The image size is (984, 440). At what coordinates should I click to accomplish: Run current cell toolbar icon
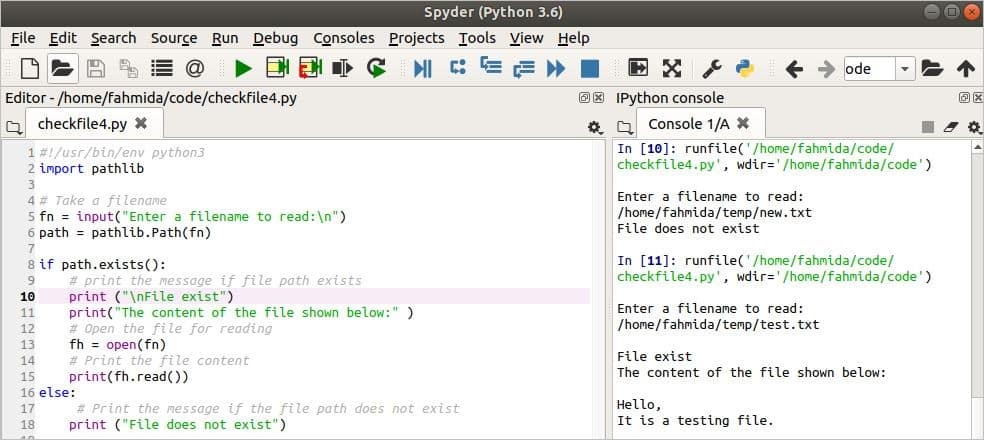[x=277, y=68]
